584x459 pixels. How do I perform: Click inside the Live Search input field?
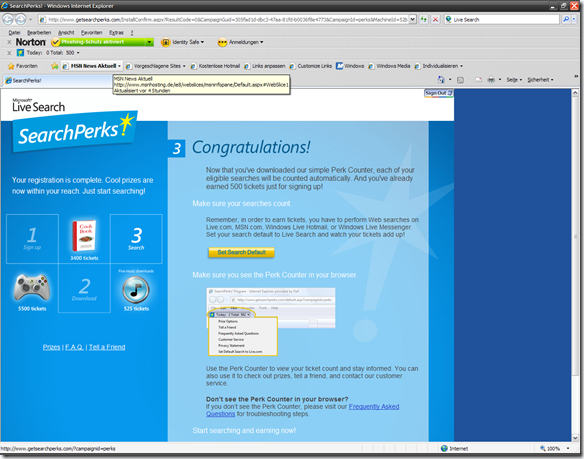point(505,19)
